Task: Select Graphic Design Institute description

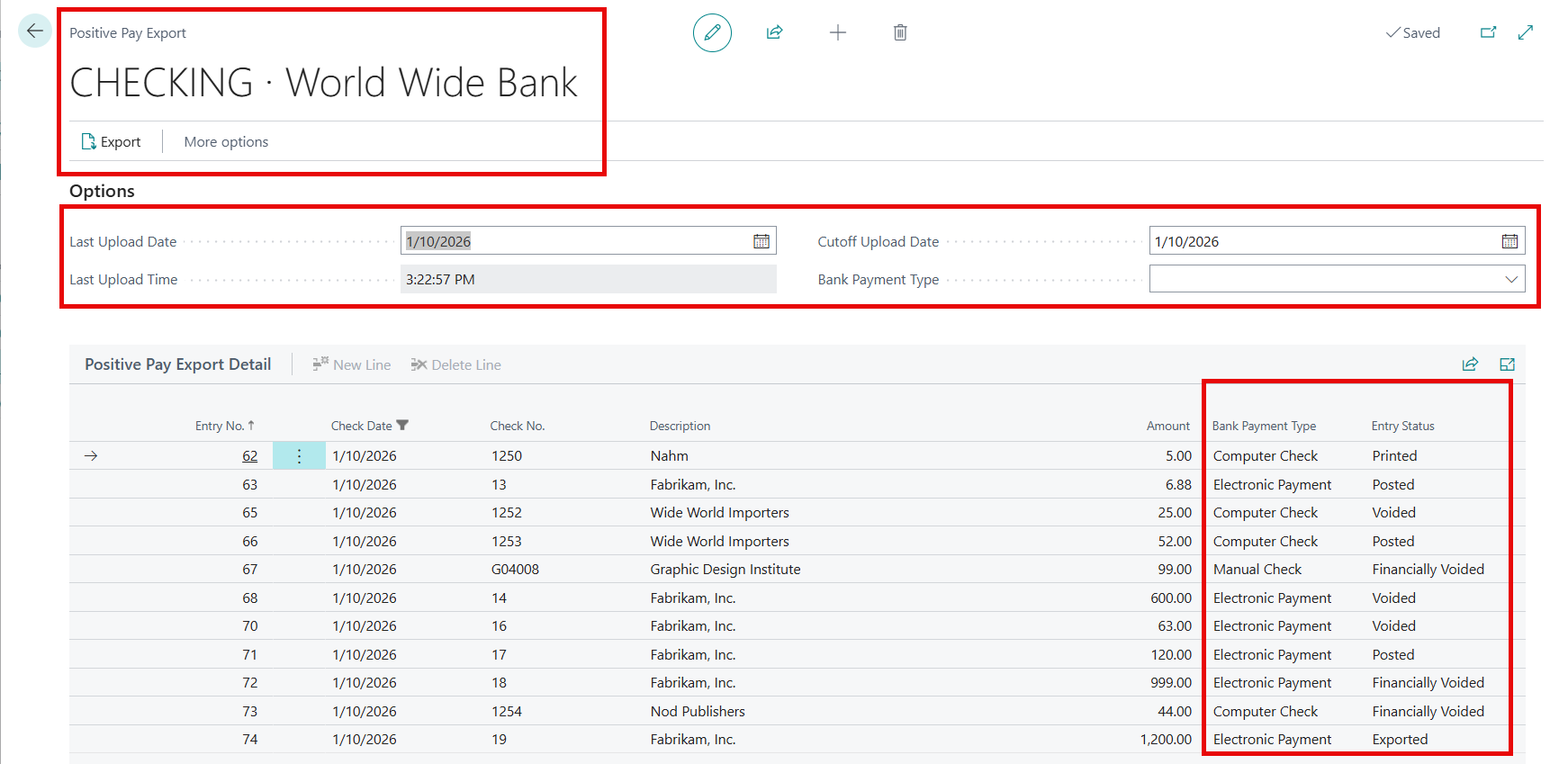Action: [x=725, y=569]
